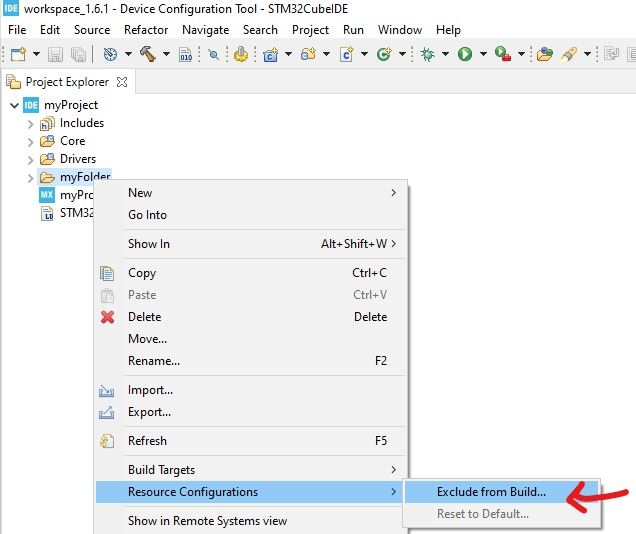This screenshot has width=636, height=534.
Task: Click the green new class icon
Action: click(x=384, y=54)
